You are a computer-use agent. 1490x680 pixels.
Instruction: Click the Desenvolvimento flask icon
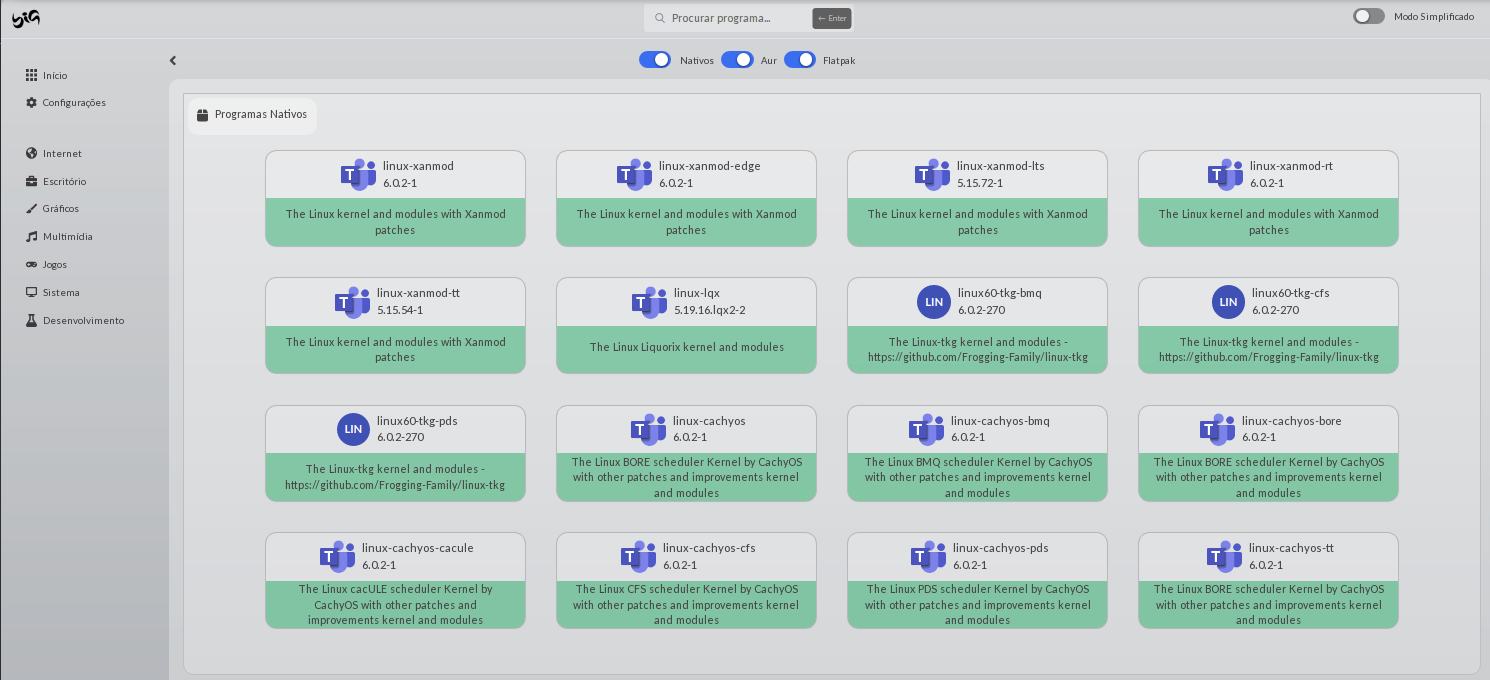[32, 320]
